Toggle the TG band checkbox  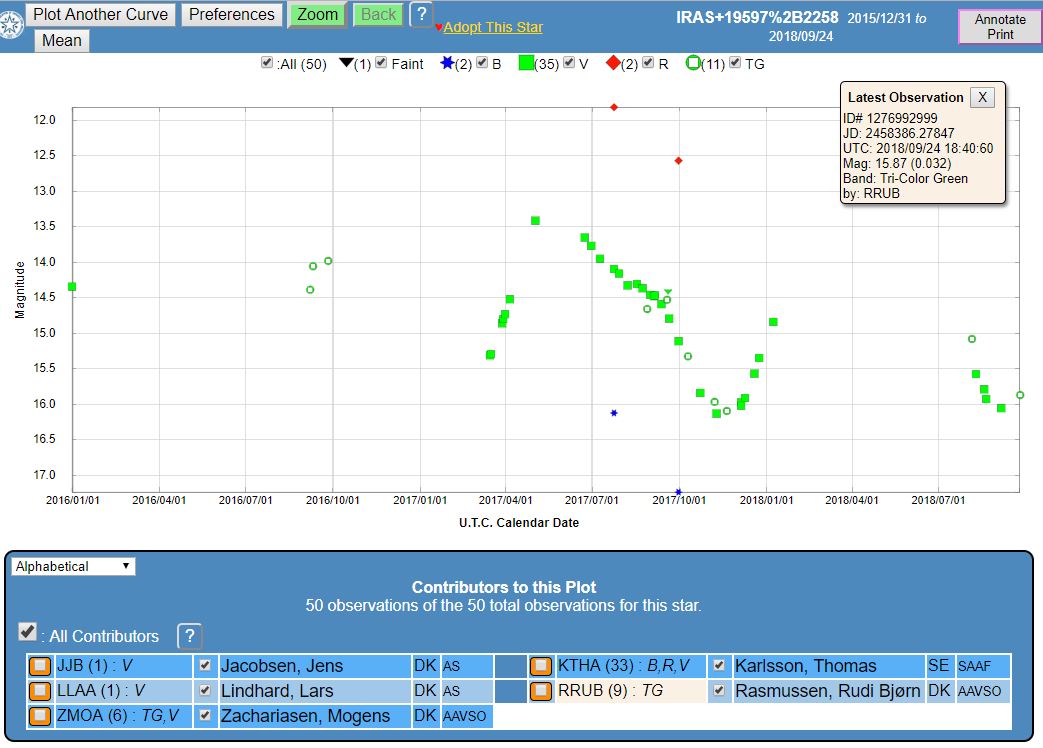736,63
